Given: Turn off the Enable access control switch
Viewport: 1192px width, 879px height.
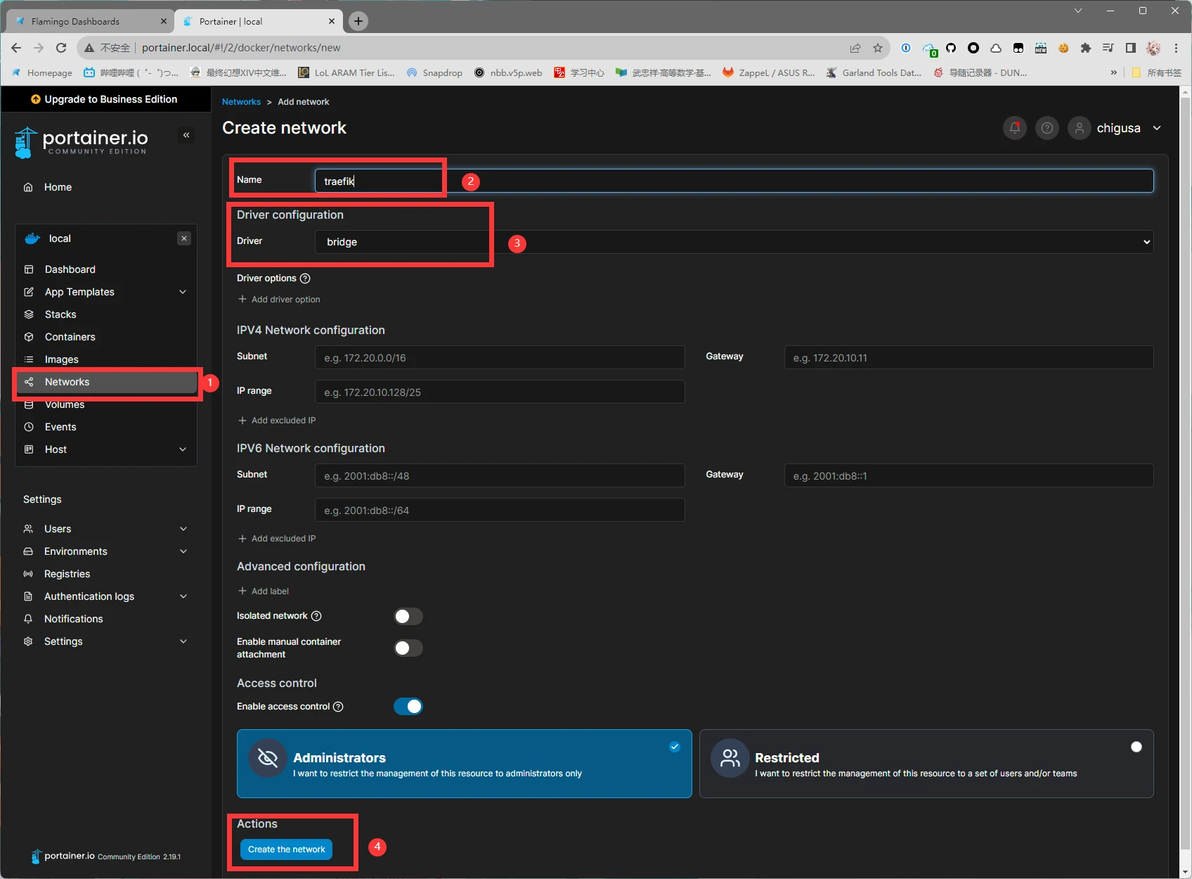Looking at the screenshot, I should tap(408, 706).
